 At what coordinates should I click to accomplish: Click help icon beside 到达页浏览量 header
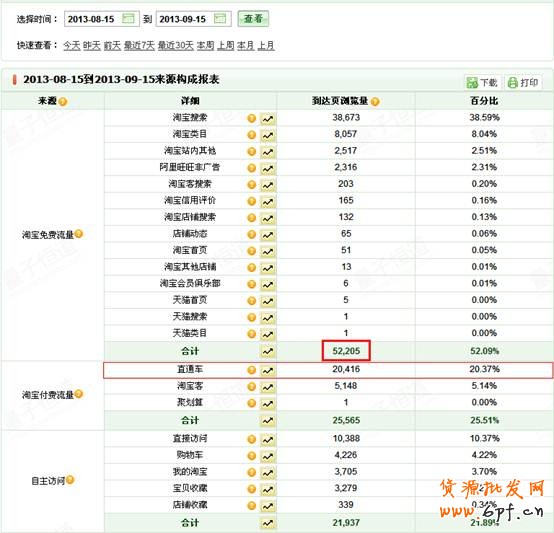coord(375,102)
